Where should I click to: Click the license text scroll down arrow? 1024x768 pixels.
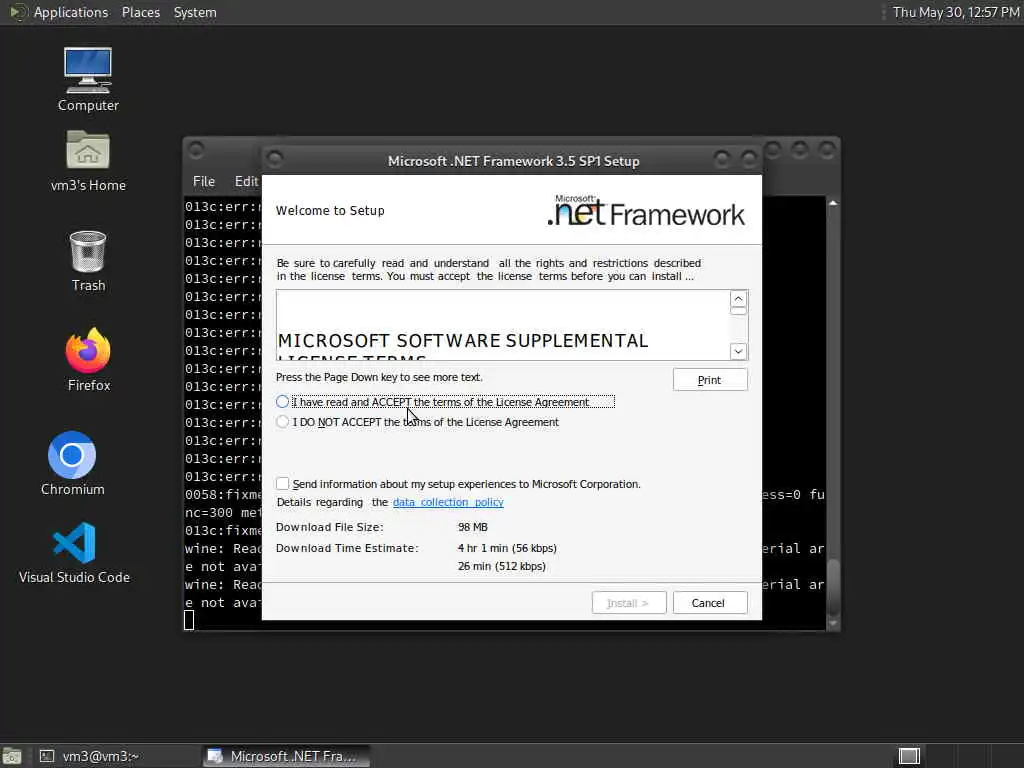point(738,351)
